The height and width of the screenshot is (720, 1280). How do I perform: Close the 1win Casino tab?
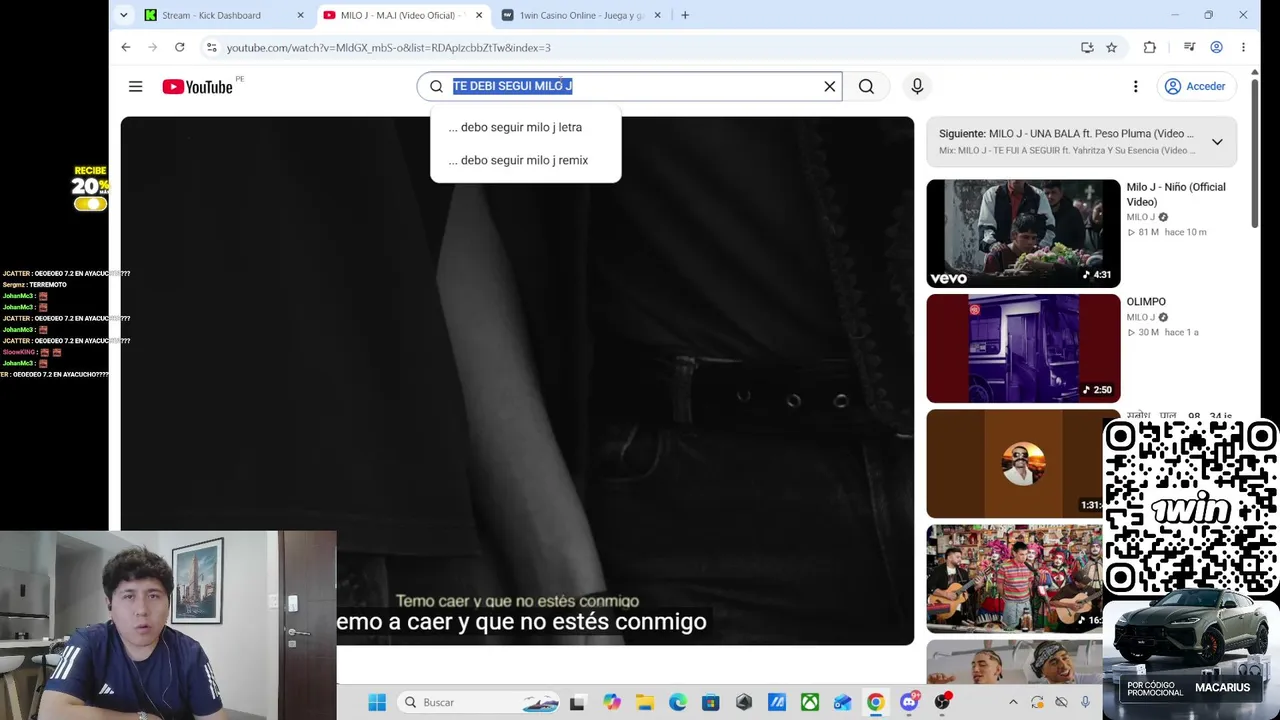657,15
